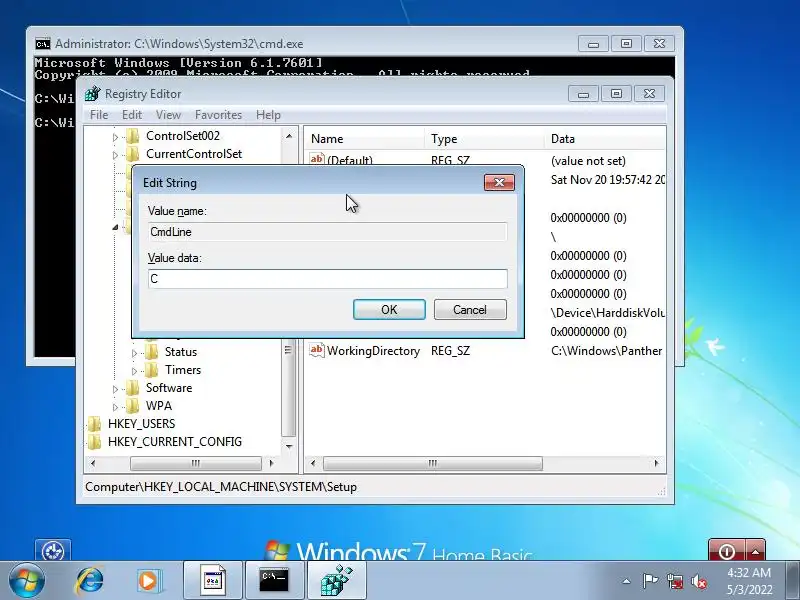
Task: Open the network status tray icon
Action: (675, 581)
